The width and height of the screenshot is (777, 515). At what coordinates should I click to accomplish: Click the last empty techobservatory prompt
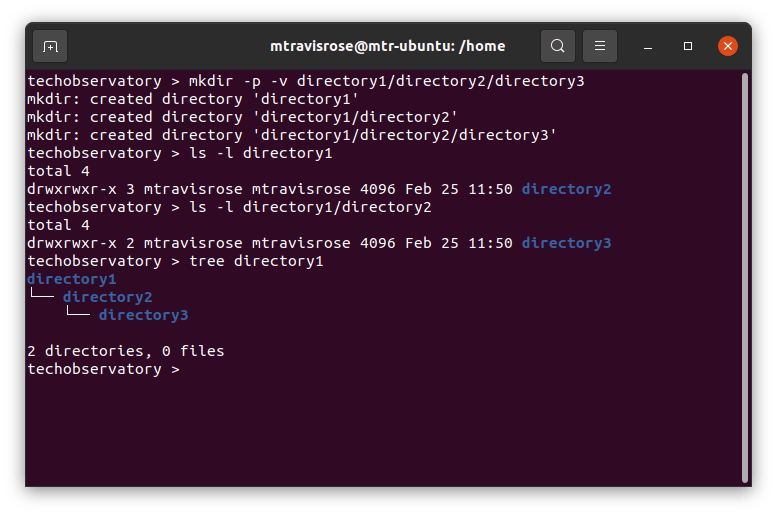coord(103,369)
